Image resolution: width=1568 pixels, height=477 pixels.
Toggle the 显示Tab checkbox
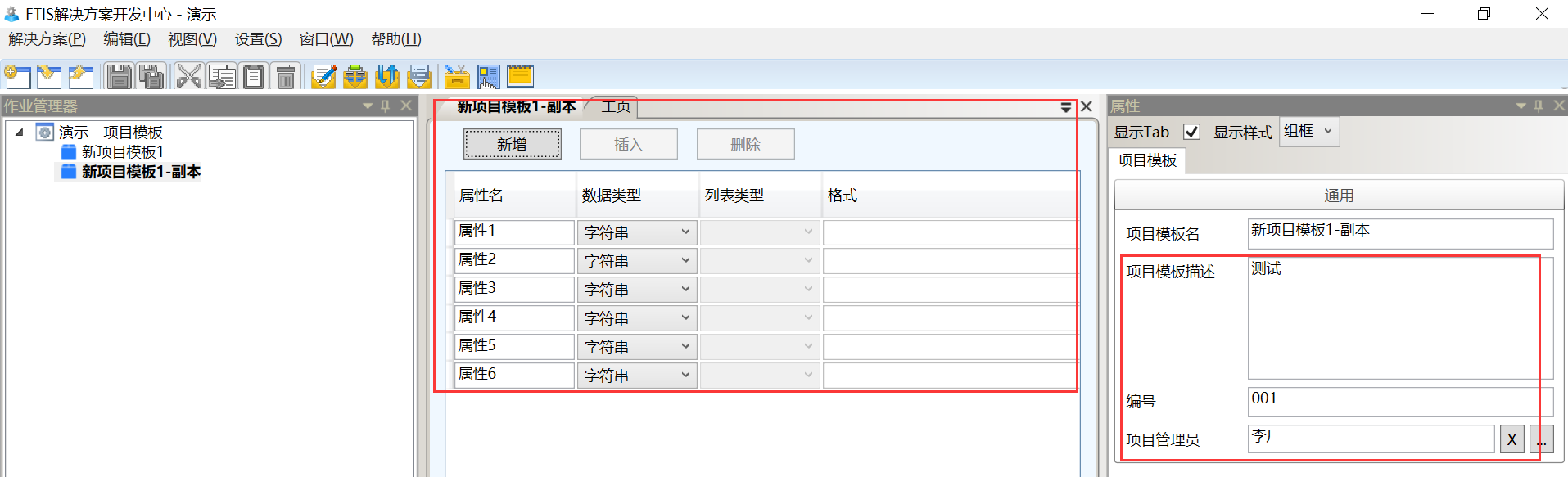pos(1192,132)
